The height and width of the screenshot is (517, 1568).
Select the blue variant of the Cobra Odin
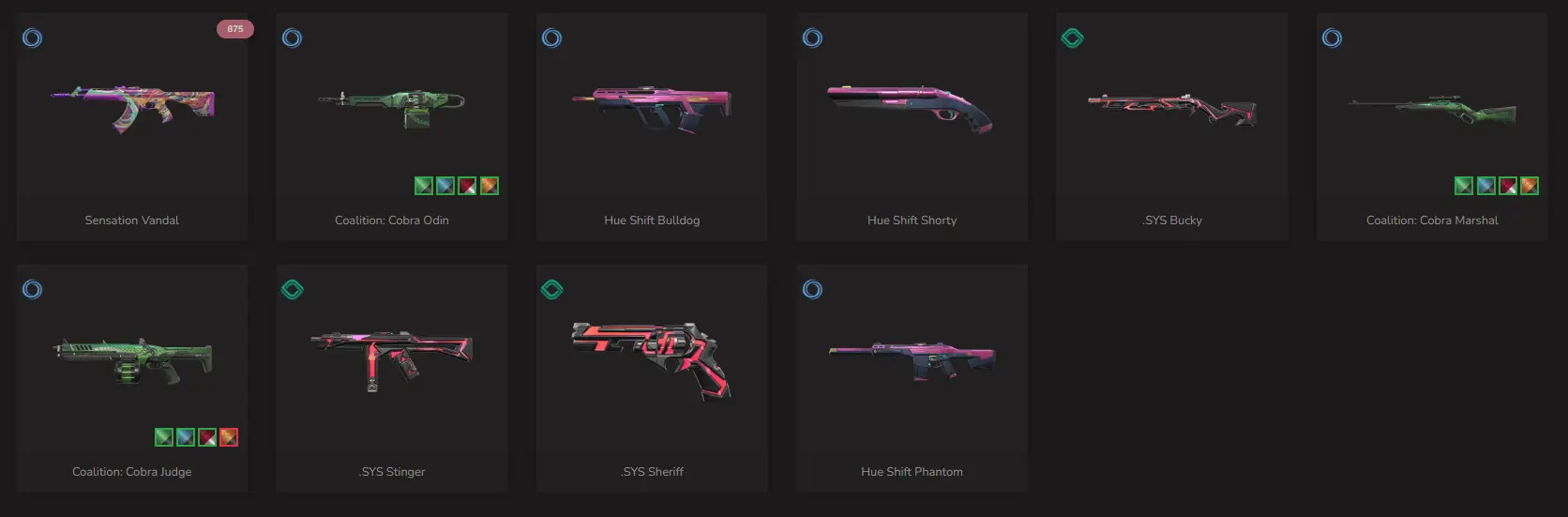point(445,186)
